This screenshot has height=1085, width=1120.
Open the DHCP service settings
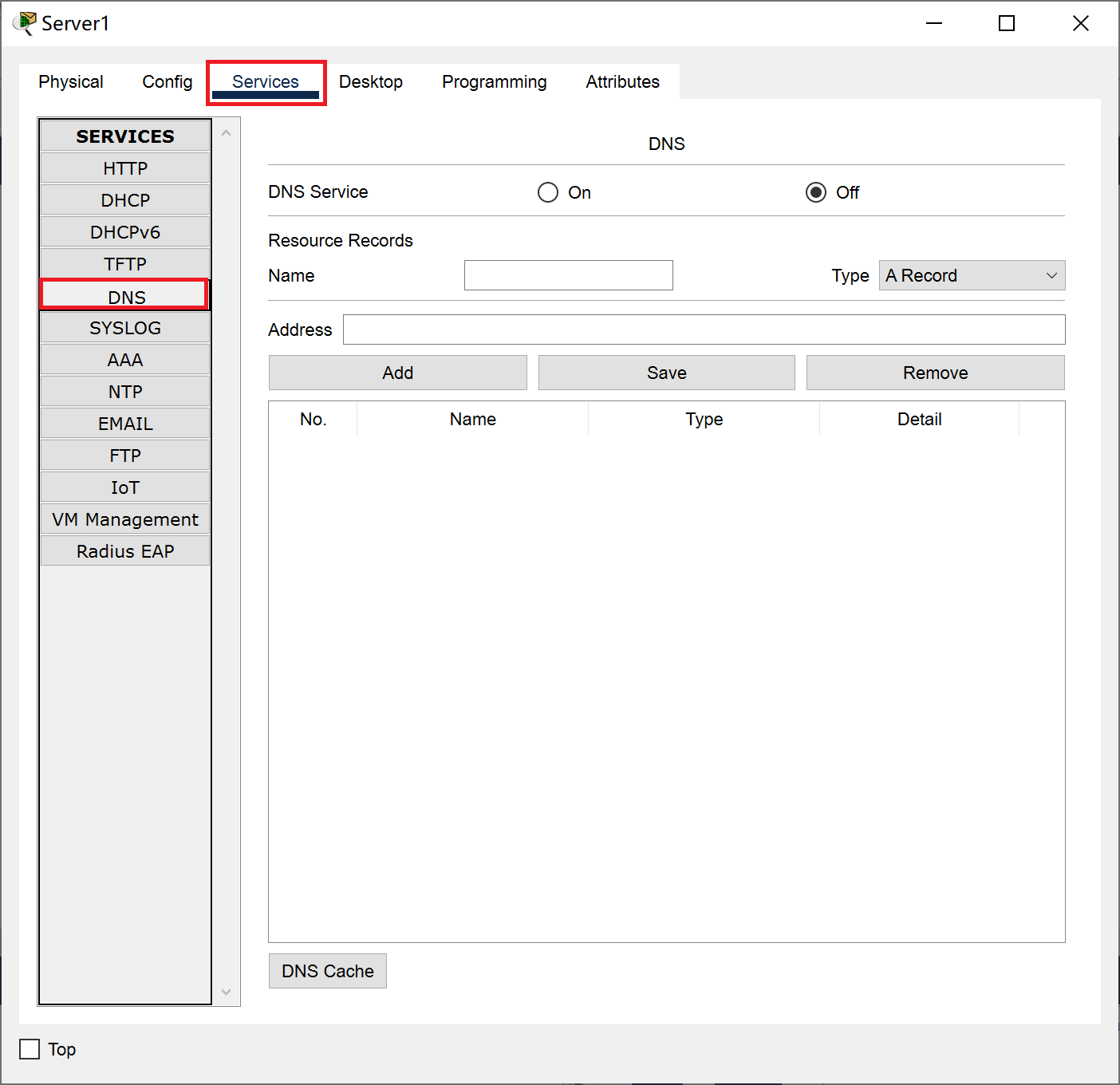pyautogui.click(x=125, y=200)
